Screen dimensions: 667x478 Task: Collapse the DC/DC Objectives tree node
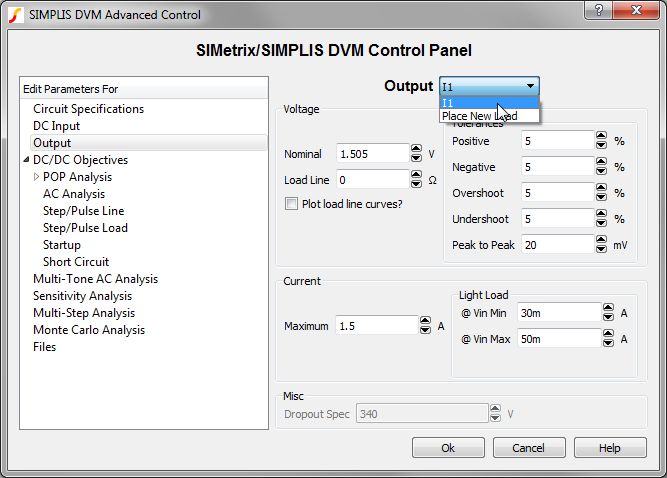26,160
